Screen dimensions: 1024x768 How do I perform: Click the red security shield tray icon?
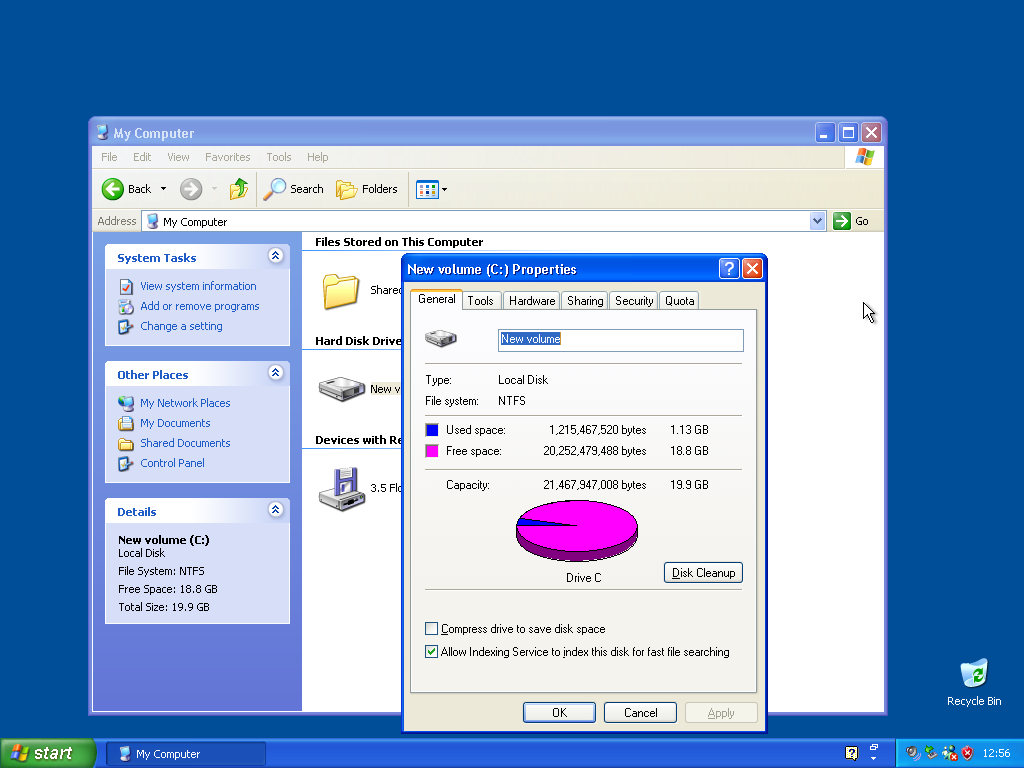coord(967,754)
